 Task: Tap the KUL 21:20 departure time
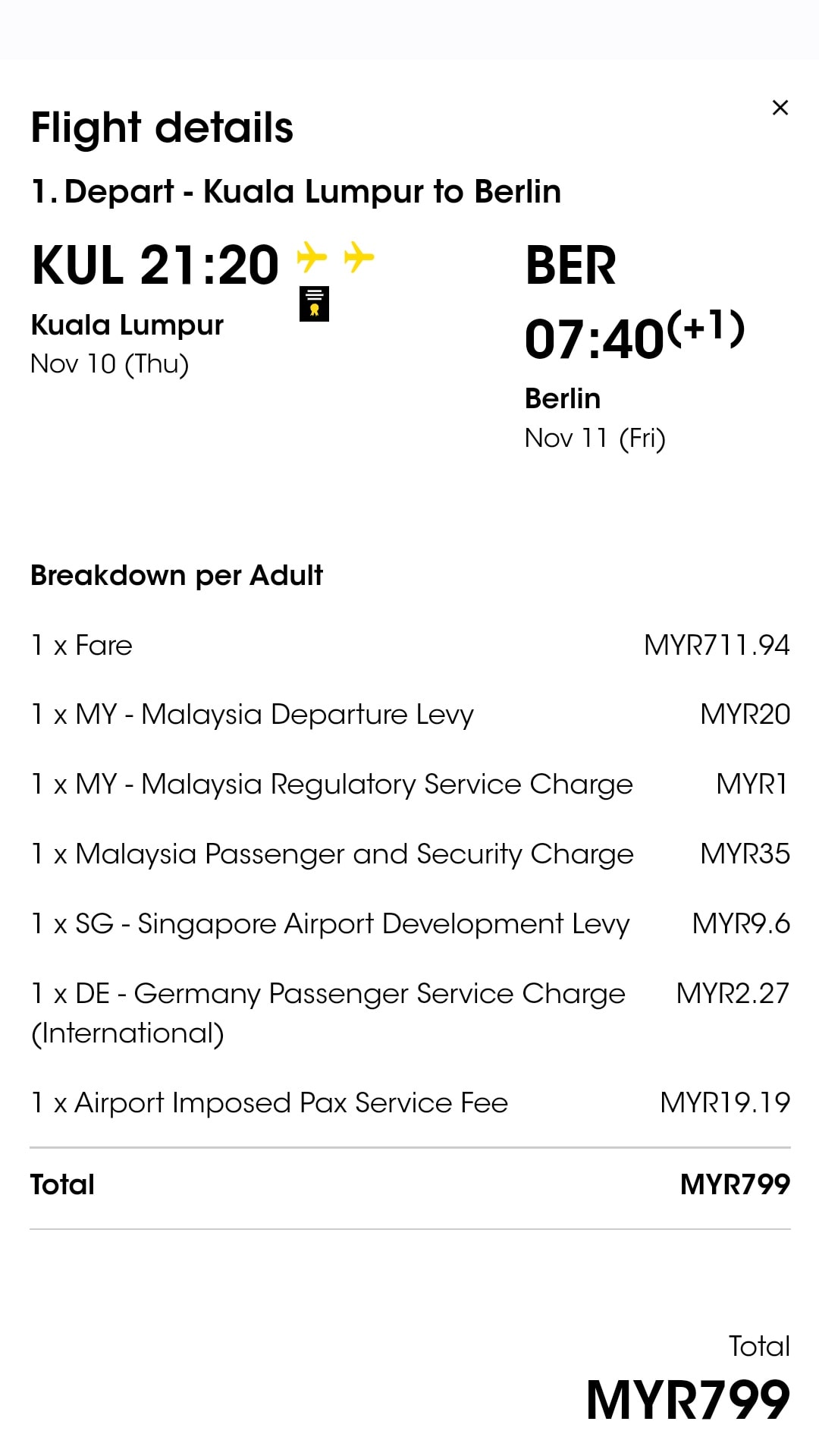155,266
